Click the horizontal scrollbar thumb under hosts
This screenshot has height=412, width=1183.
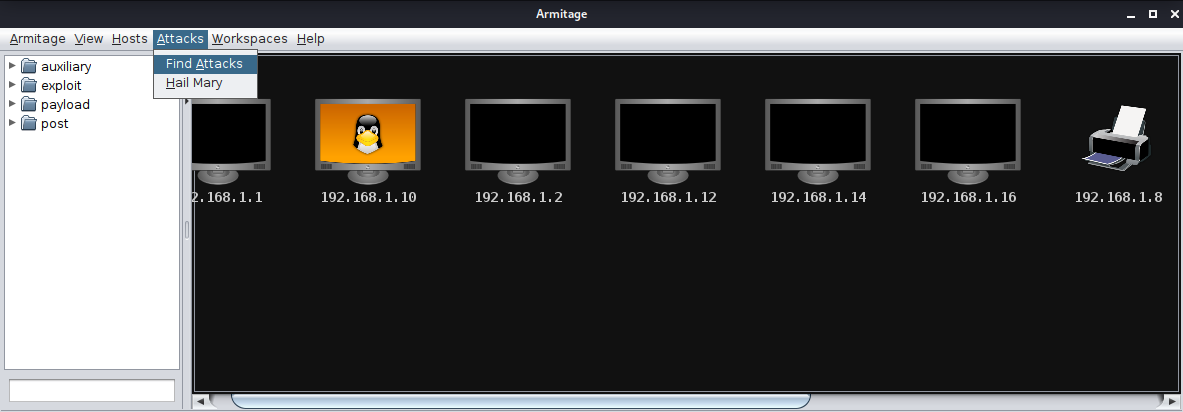click(521, 401)
